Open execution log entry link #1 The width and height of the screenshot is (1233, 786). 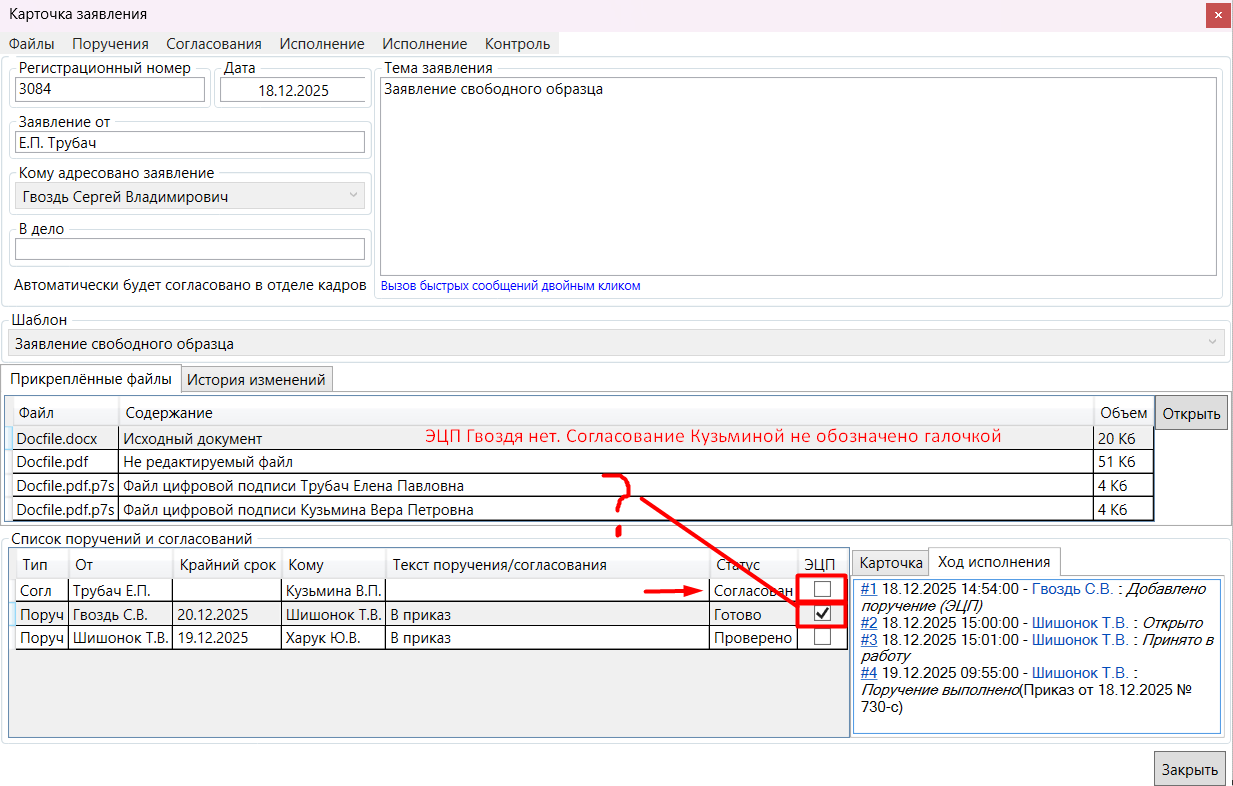(869, 589)
